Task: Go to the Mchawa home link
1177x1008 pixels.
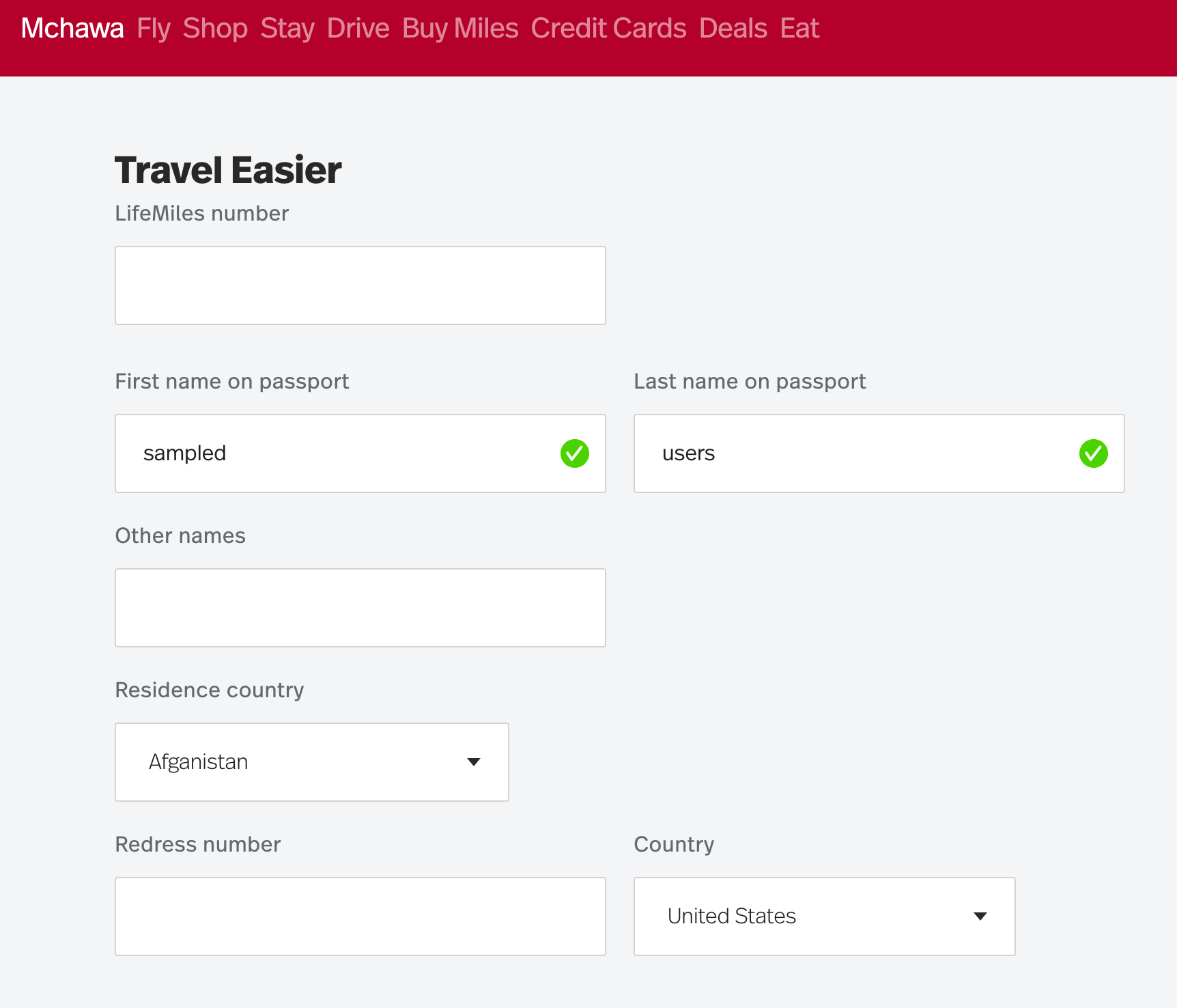Action: [x=72, y=29]
